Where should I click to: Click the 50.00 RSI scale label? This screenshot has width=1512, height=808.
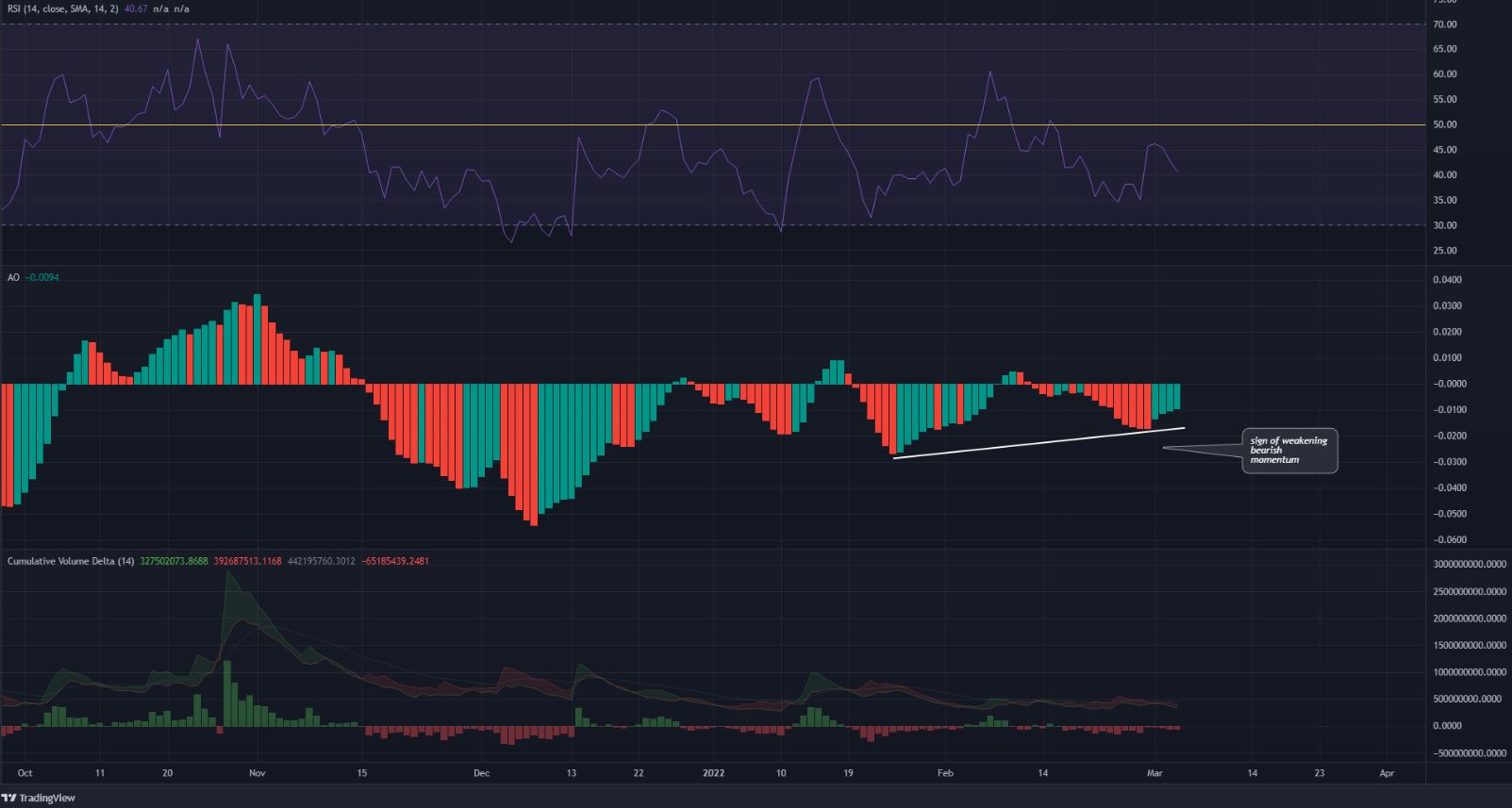click(1444, 124)
